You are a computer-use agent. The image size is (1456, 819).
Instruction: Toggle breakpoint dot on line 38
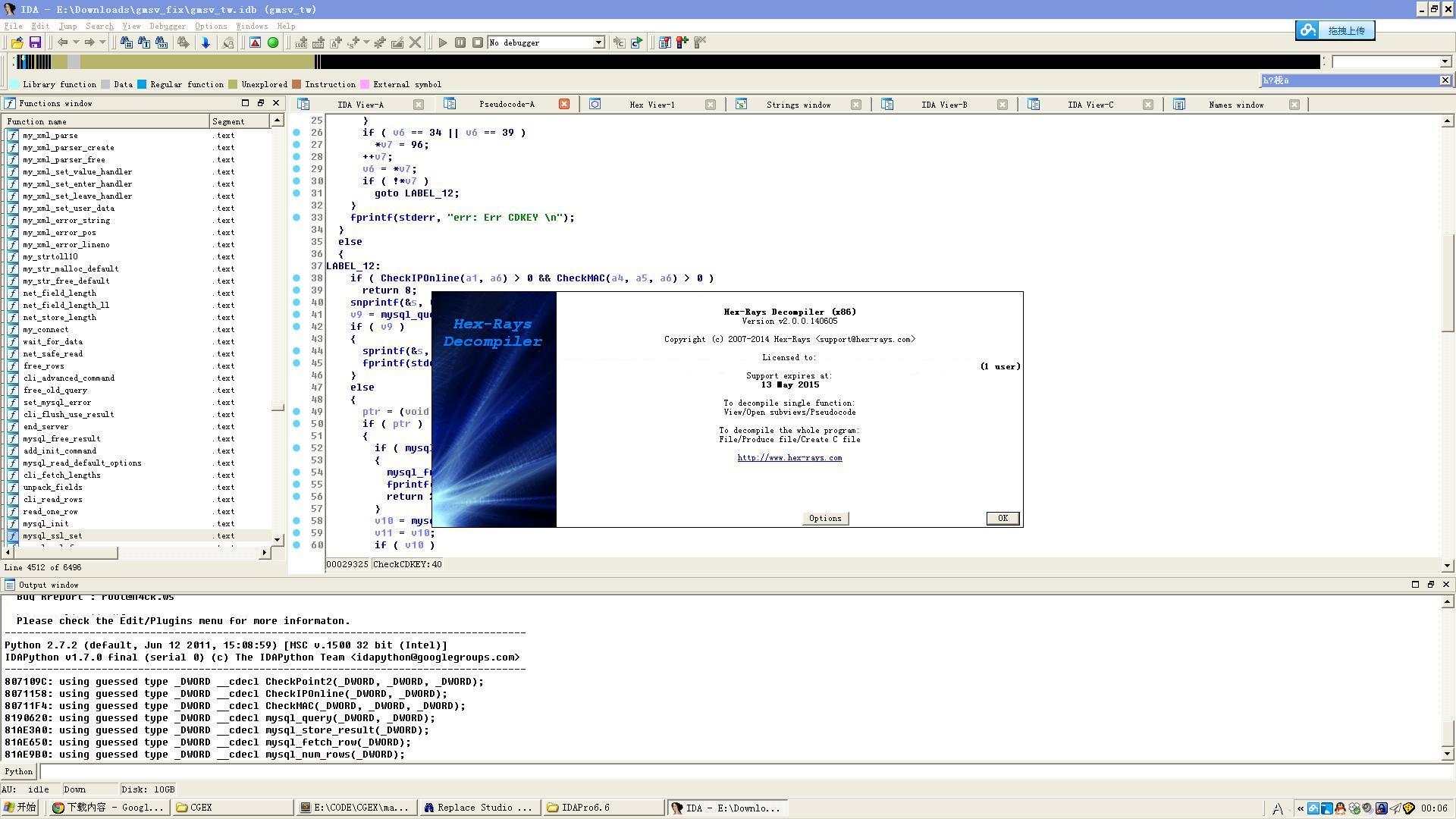[297, 278]
